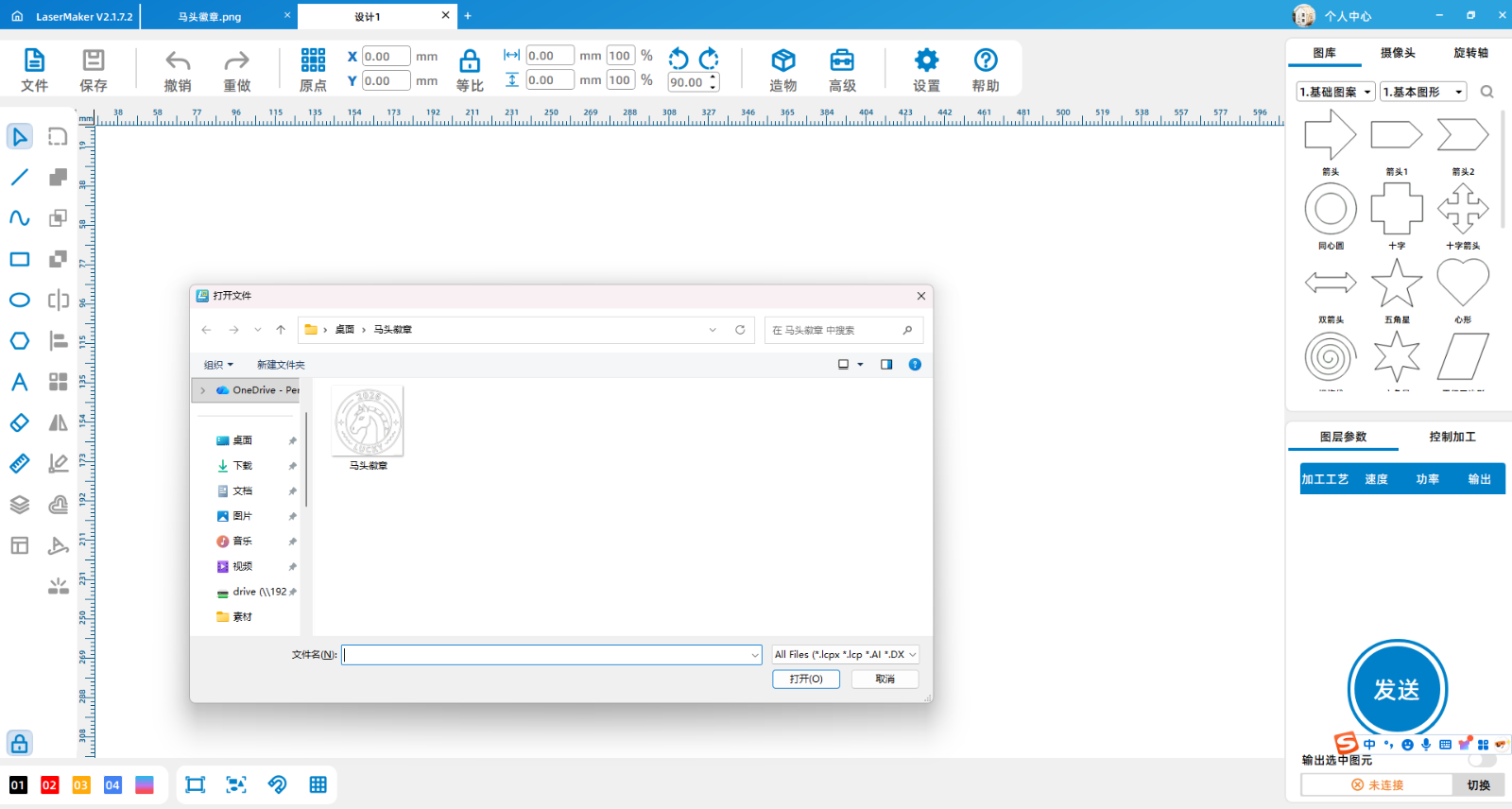Select the red 02 layer color
1512x809 pixels.
[x=49, y=785]
